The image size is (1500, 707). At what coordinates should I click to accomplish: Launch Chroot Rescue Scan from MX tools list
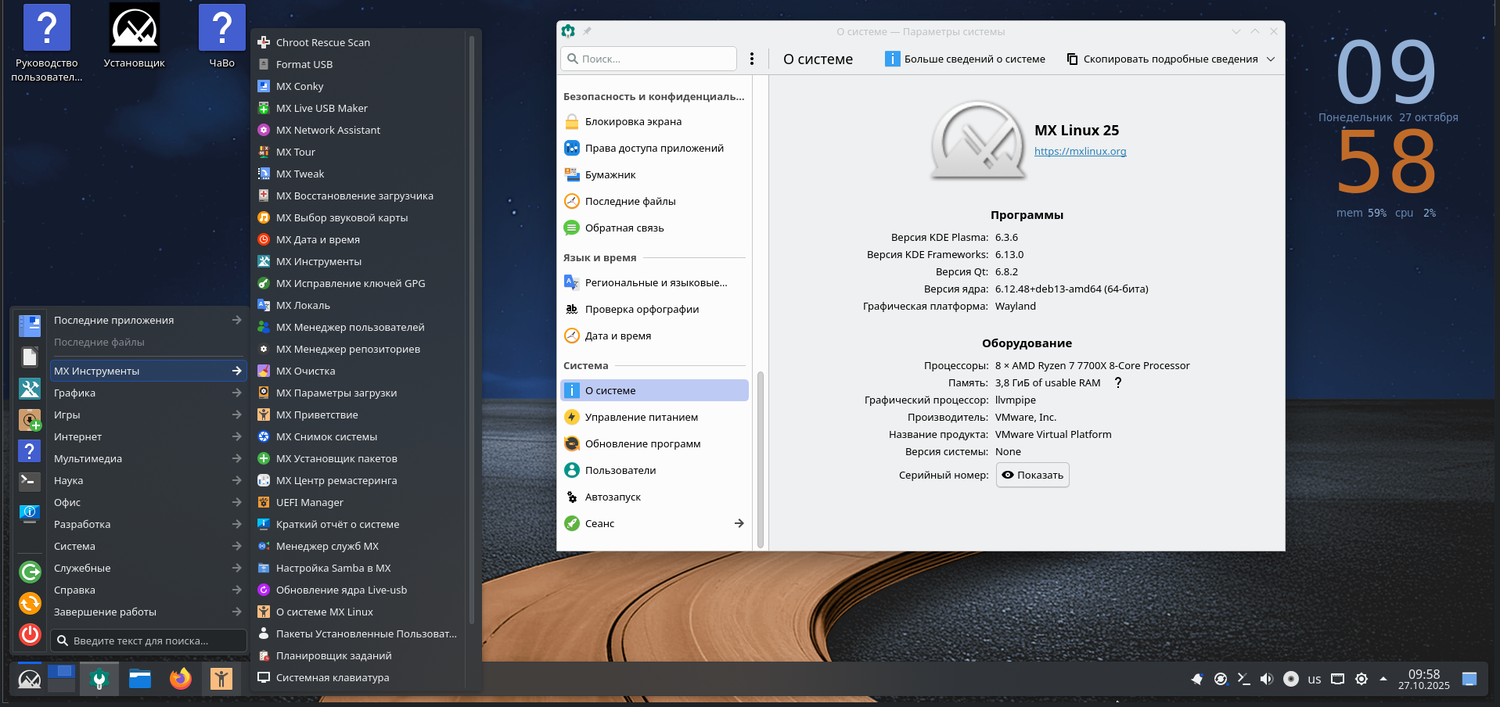(x=359, y=42)
